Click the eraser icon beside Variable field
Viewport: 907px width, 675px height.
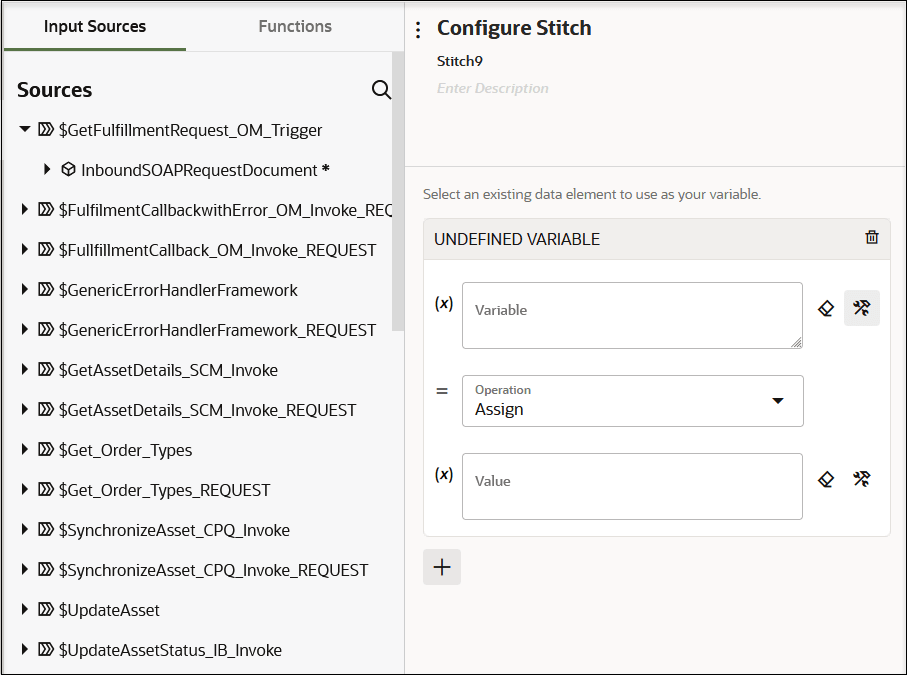tap(826, 309)
